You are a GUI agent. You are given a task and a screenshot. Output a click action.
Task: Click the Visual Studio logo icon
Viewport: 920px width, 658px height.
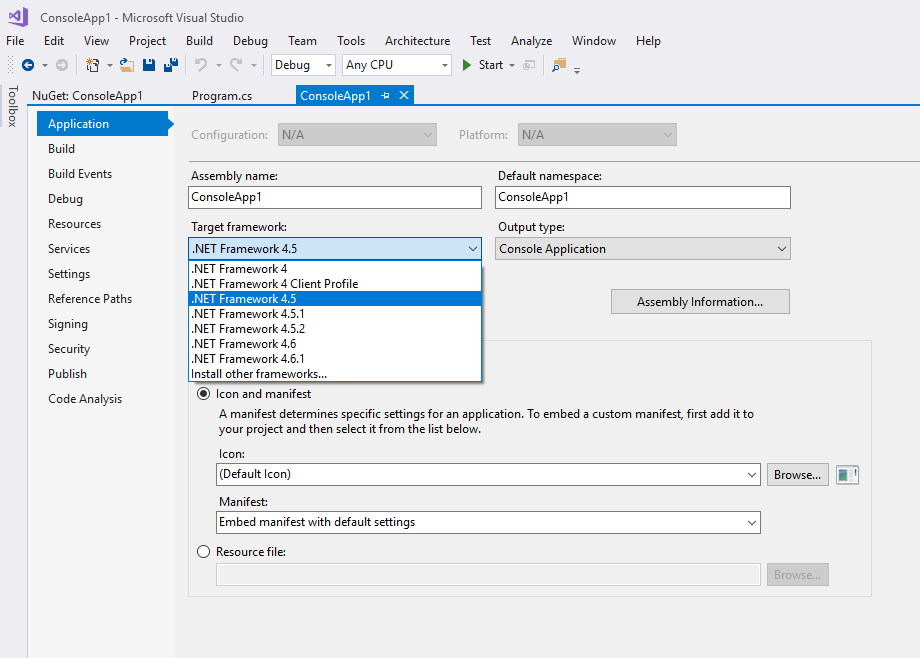tap(18, 17)
